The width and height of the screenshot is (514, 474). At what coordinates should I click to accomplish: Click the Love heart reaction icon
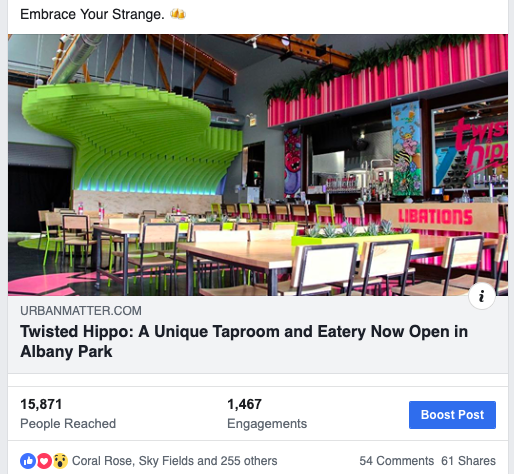pyautogui.click(x=44, y=461)
